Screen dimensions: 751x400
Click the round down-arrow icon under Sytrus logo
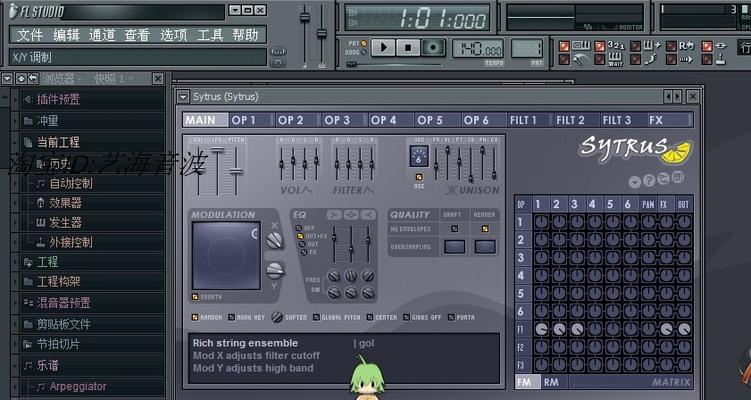pyautogui.click(x=635, y=182)
